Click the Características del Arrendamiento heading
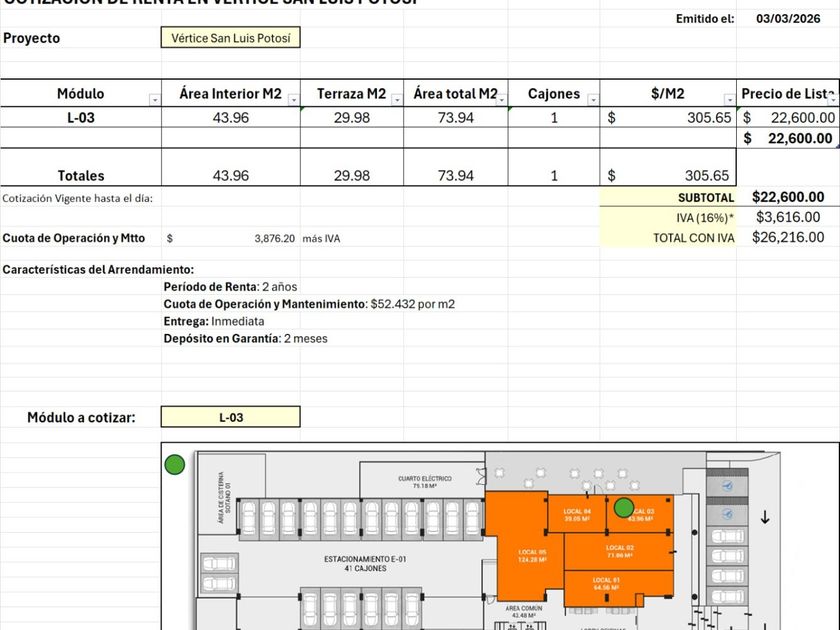Screen dimensions: 840x630 (98, 269)
